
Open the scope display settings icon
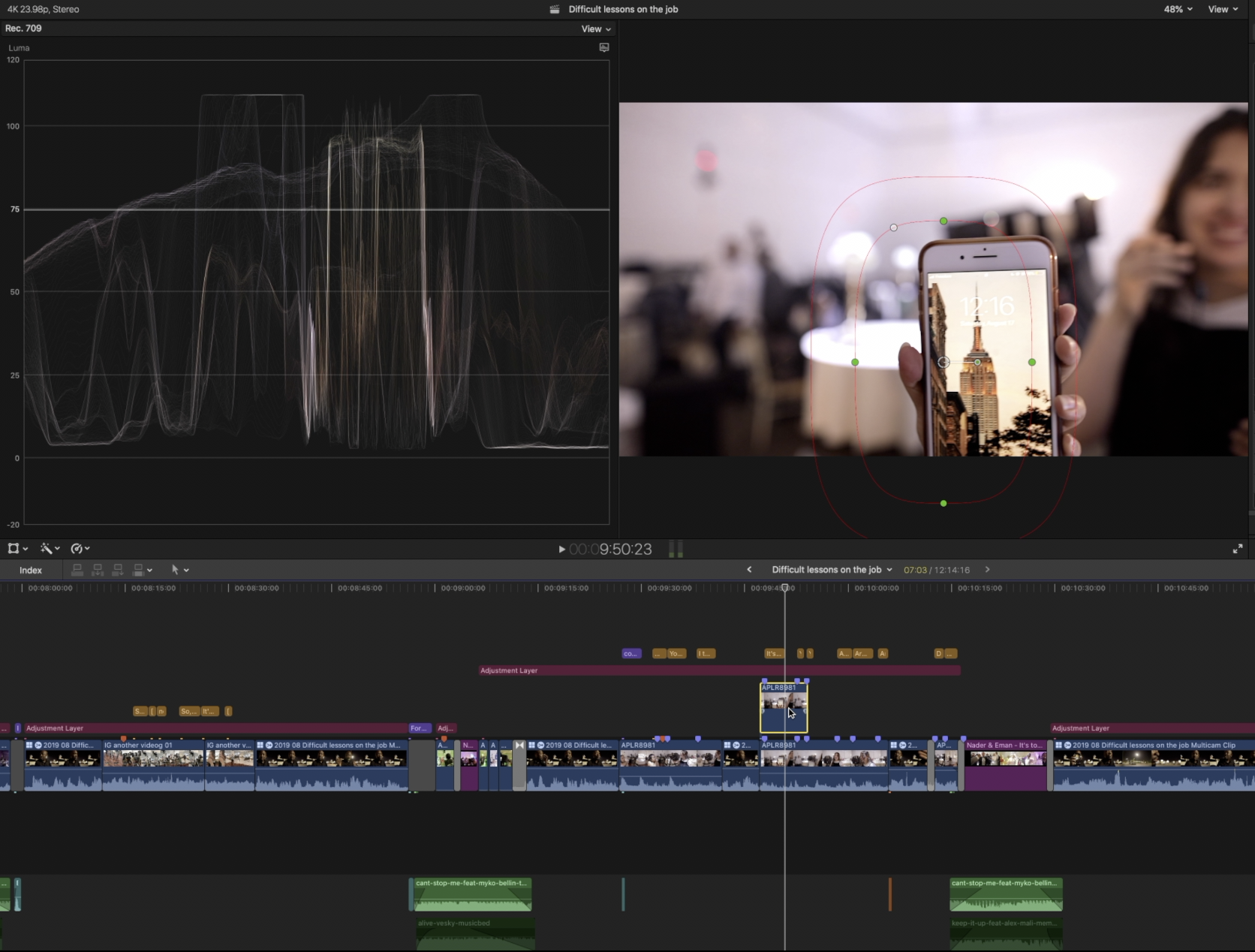(603, 47)
